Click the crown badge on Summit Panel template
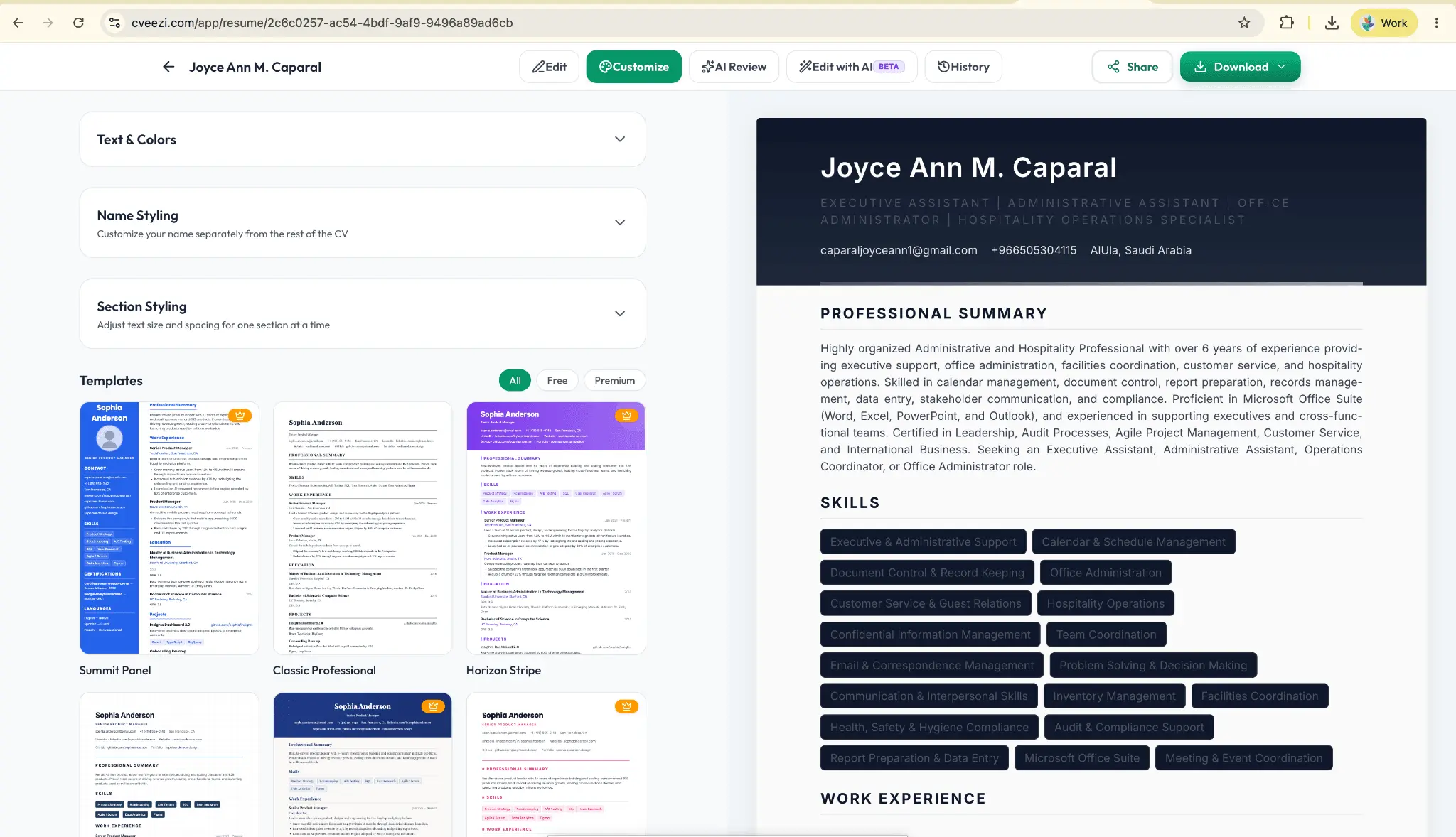 click(240, 416)
